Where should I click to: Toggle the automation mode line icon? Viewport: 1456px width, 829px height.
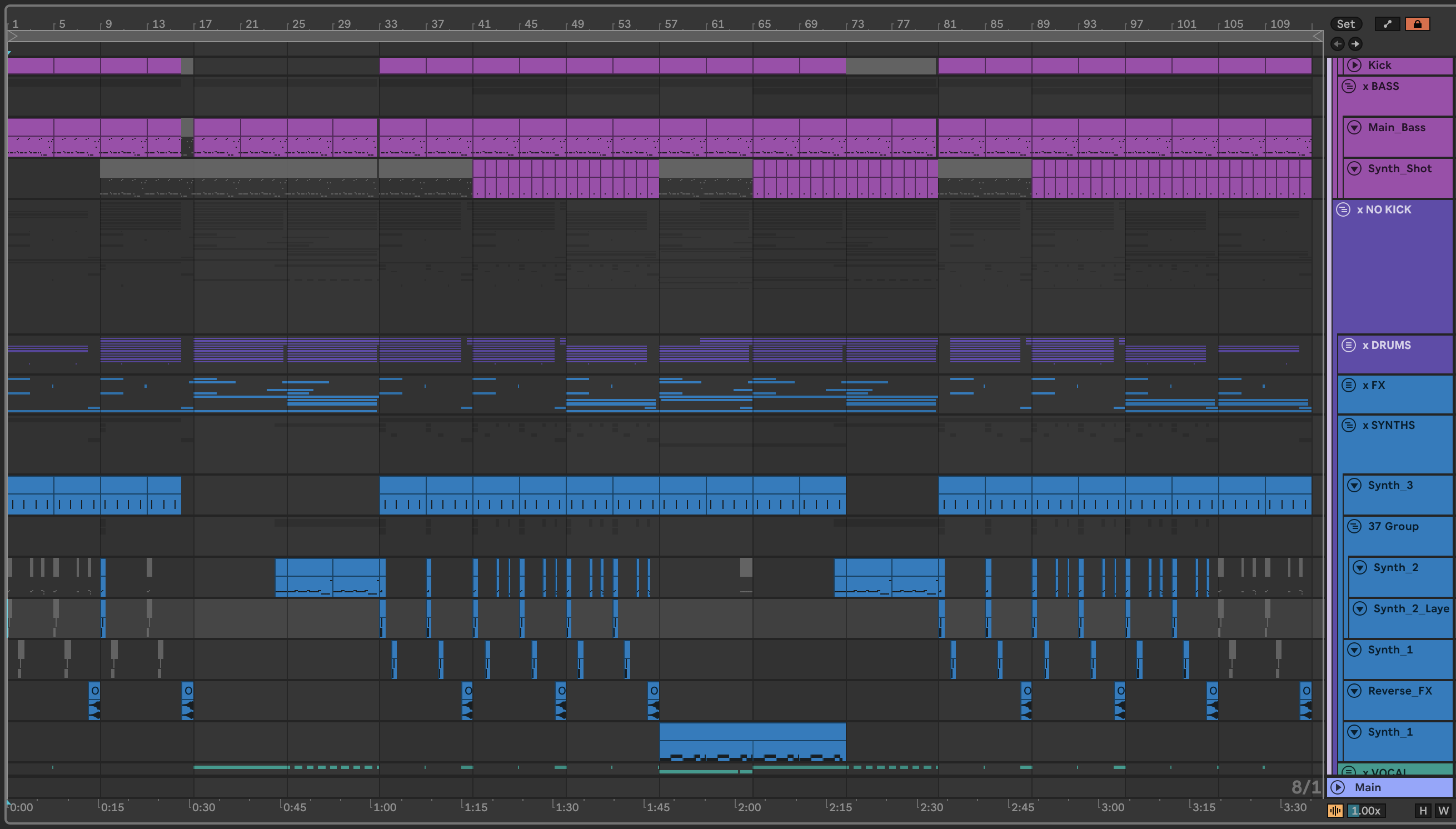click(1387, 24)
